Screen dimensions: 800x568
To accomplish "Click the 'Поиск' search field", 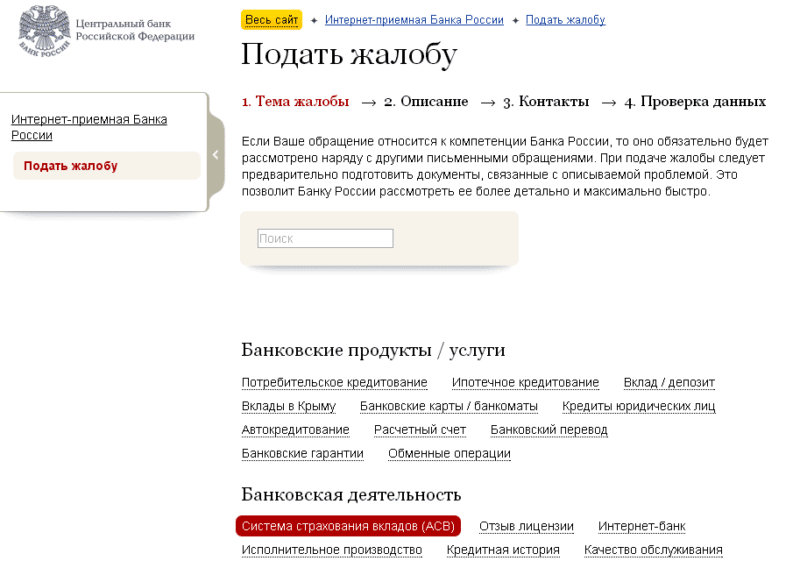I will [x=325, y=239].
